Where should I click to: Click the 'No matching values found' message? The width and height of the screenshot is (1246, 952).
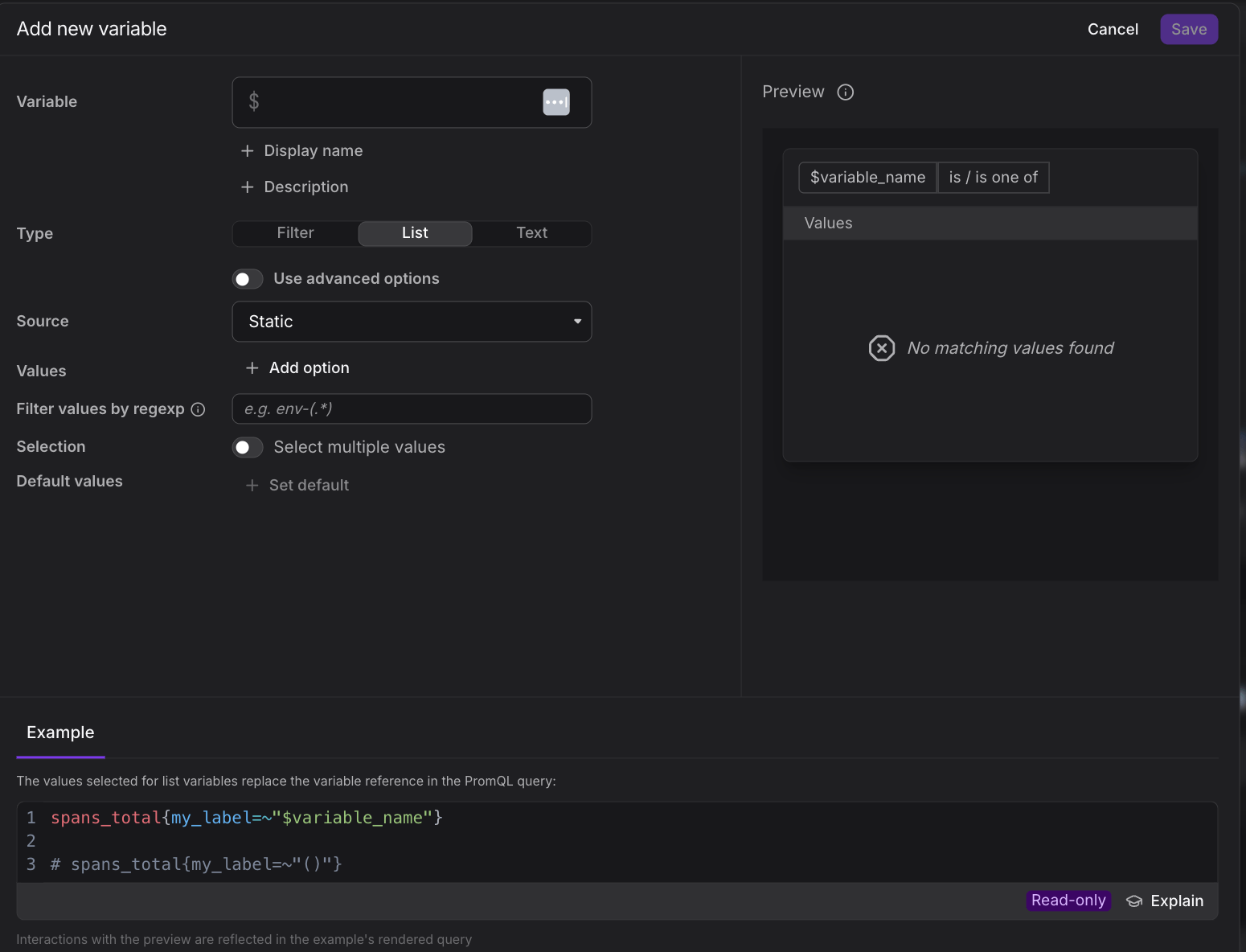(1010, 348)
